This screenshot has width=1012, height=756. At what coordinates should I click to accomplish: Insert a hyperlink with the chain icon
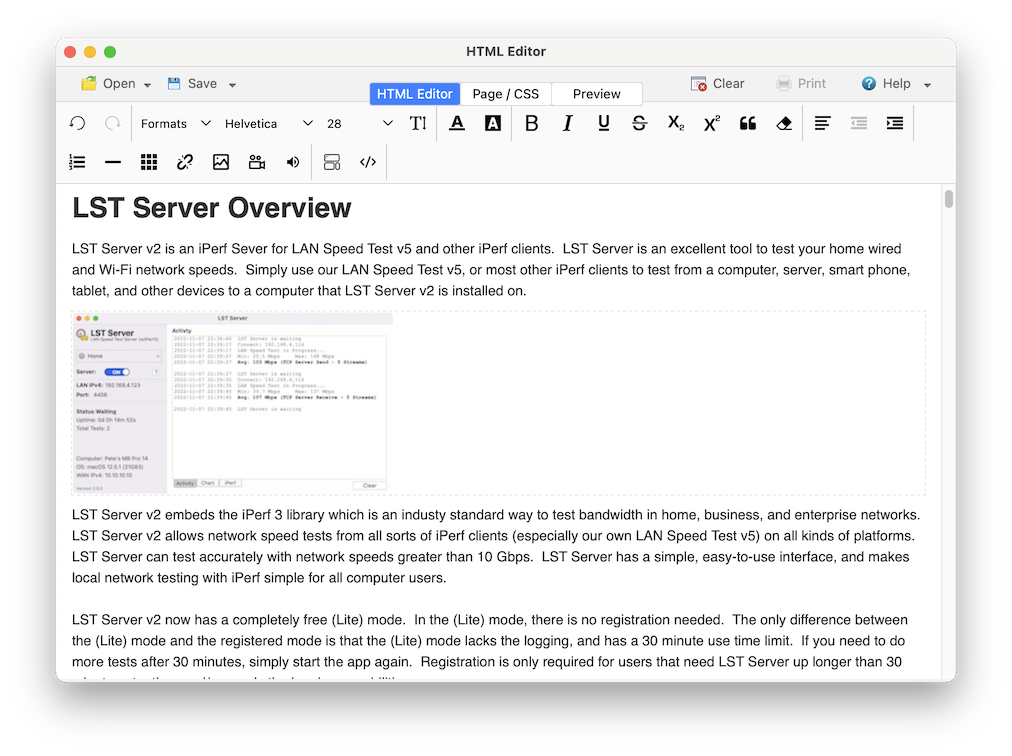click(x=185, y=162)
